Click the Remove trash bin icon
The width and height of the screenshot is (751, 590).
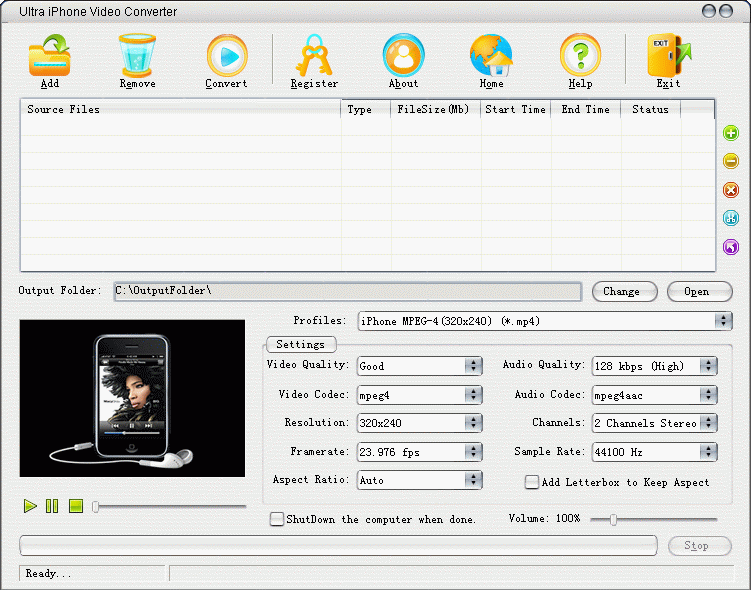[x=137, y=56]
